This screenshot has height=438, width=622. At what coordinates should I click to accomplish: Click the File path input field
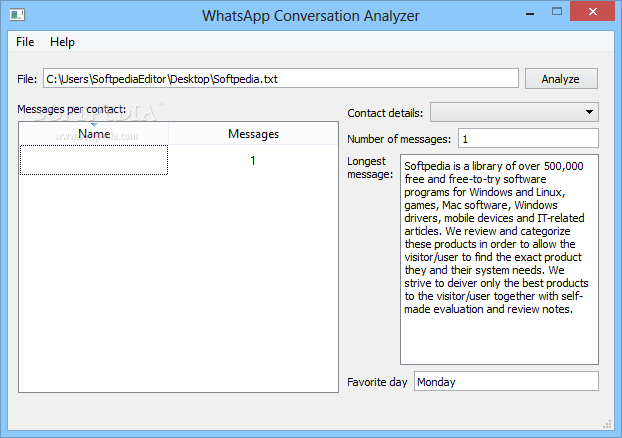pos(280,79)
